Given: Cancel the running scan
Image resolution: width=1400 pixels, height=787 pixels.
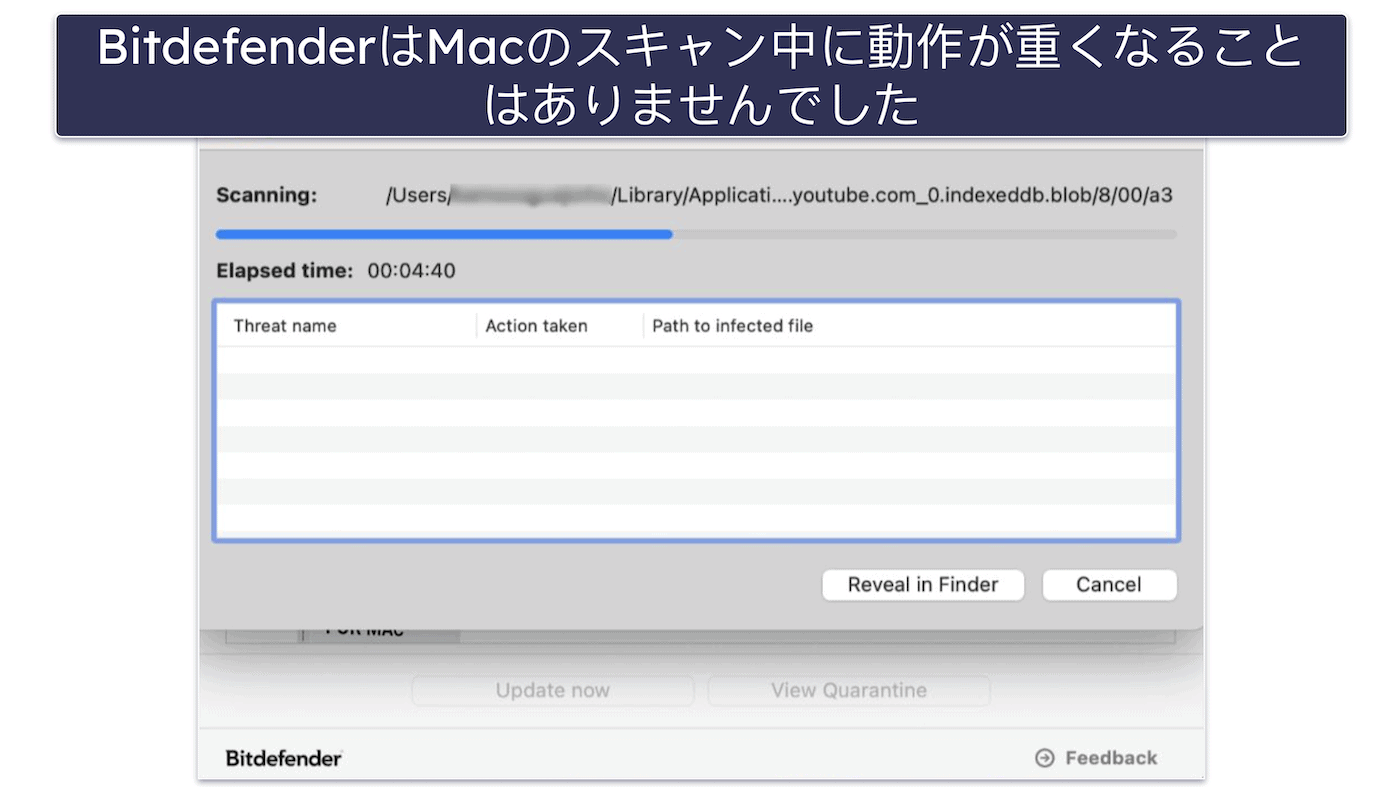Looking at the screenshot, I should tap(1109, 585).
